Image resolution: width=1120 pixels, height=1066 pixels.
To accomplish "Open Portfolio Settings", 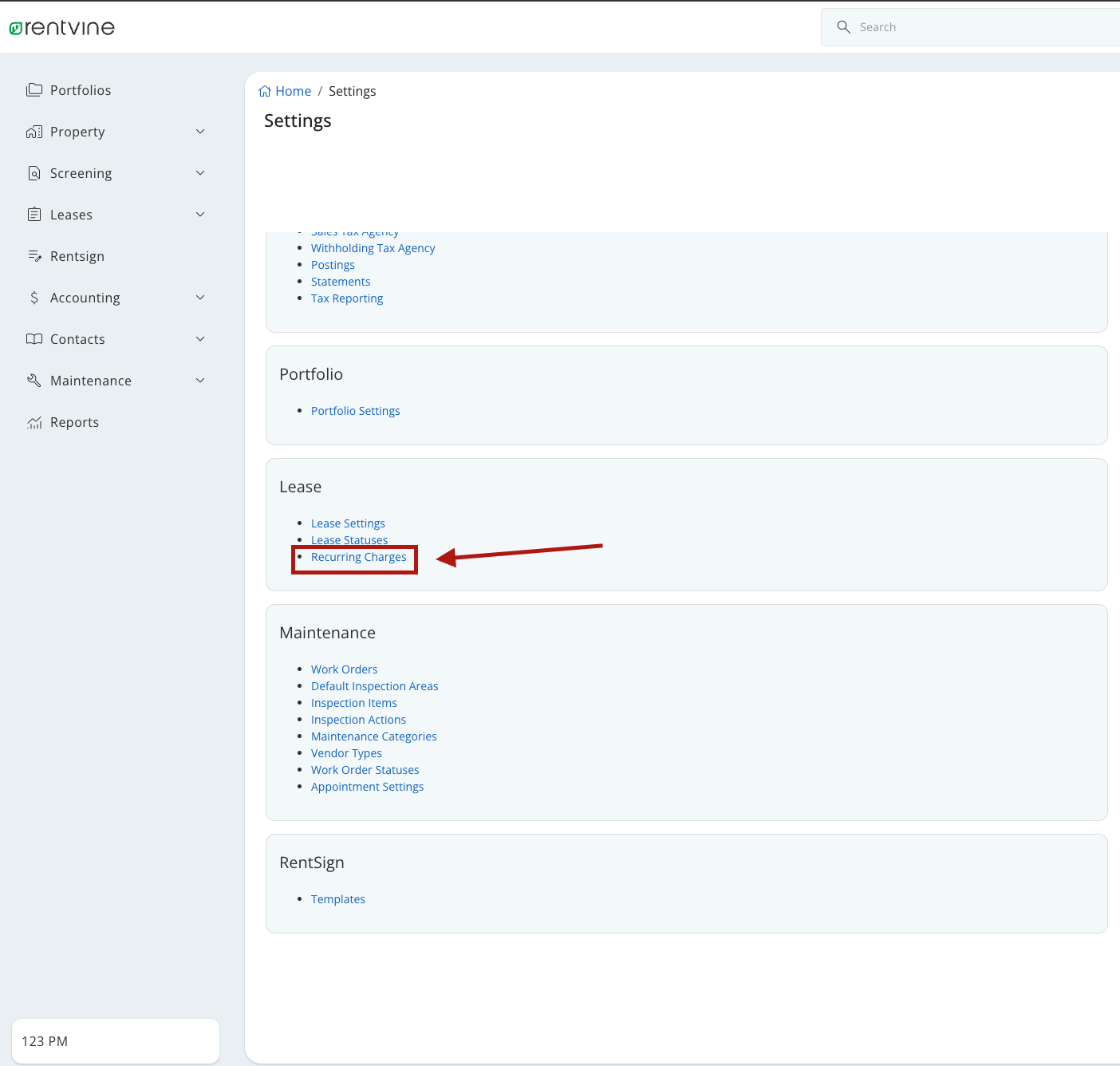I will 355,410.
